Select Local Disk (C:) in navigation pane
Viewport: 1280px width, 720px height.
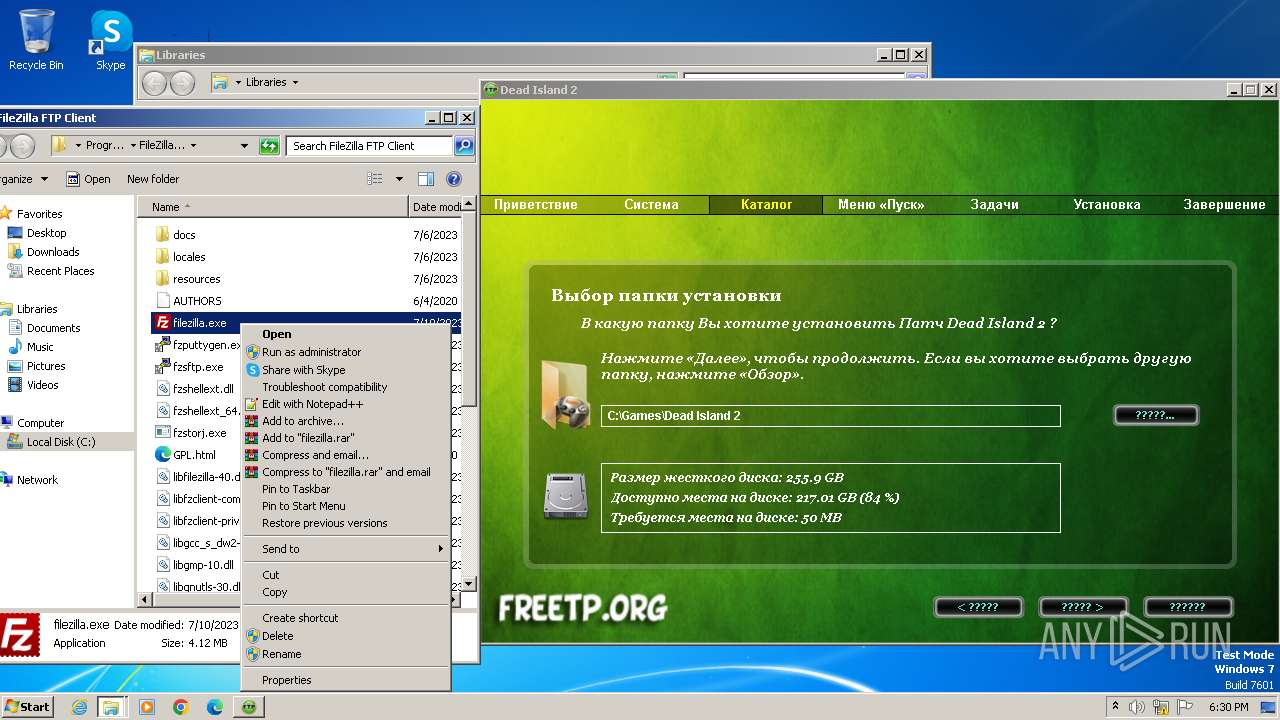[61, 442]
